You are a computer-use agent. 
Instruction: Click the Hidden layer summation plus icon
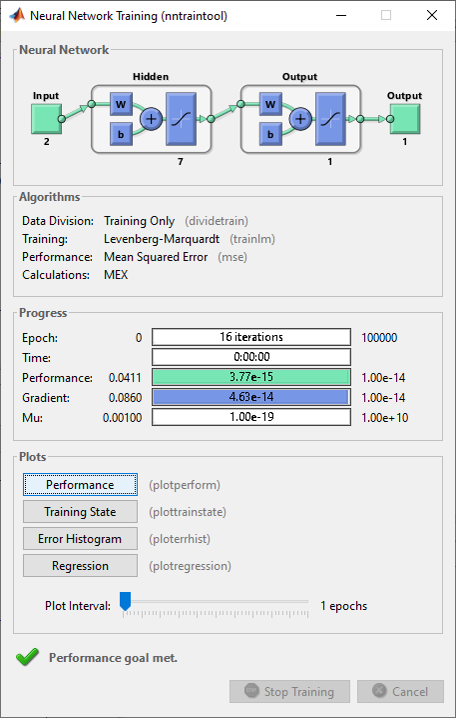pyautogui.click(x=151, y=119)
